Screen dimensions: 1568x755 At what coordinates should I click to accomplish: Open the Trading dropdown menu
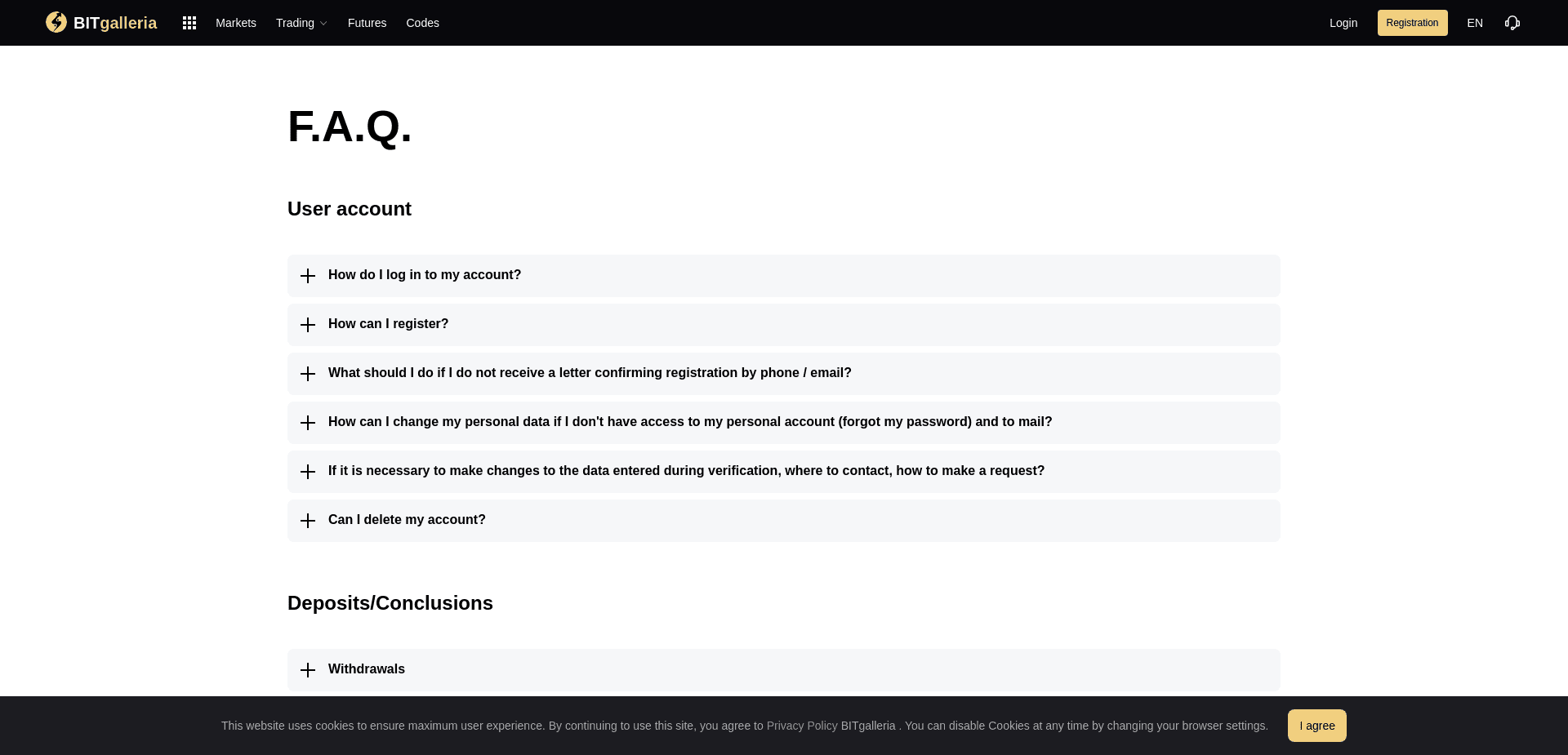tap(301, 23)
